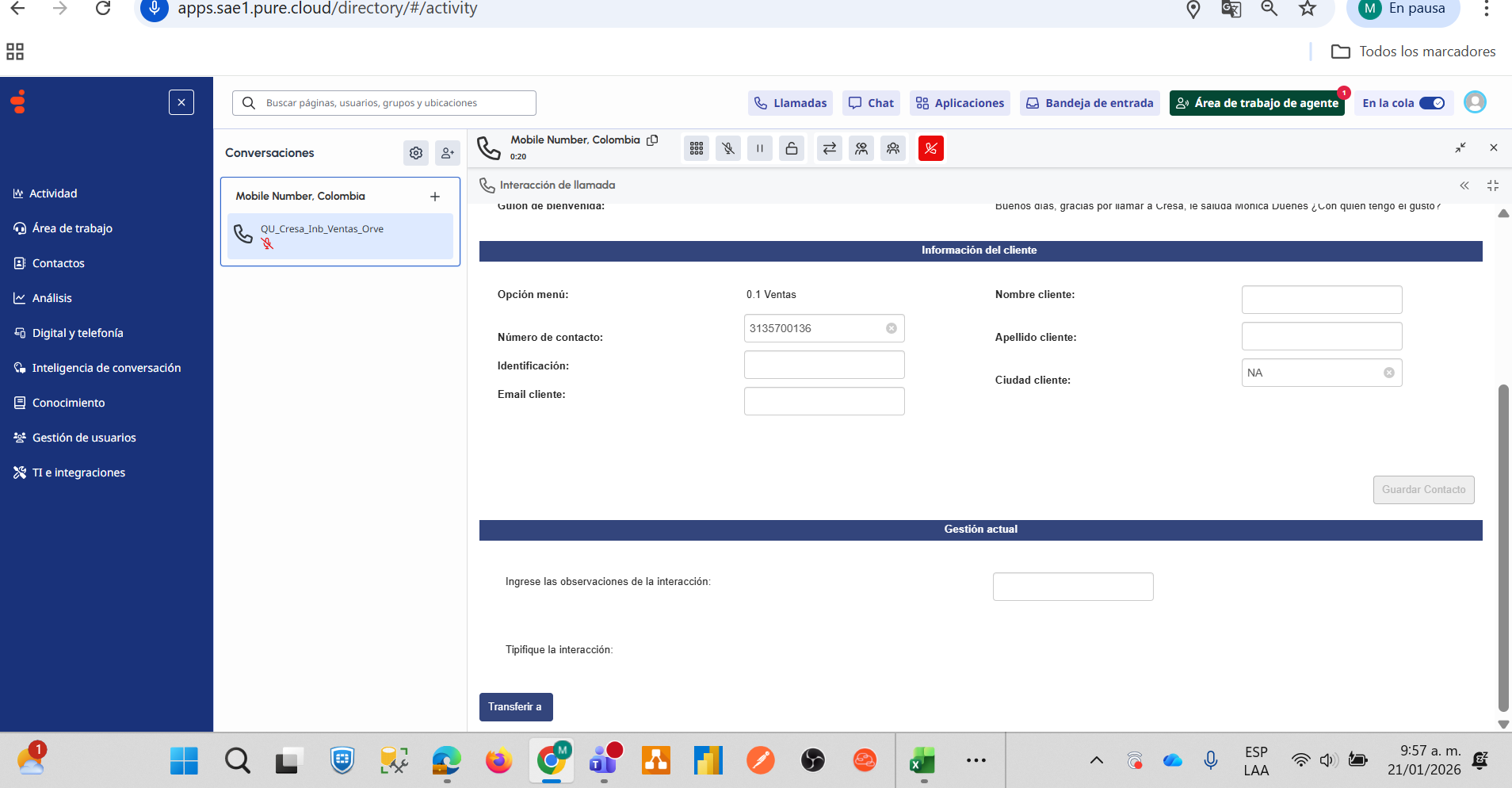Select the QU_Cresa_Inb_Ventas_Orve conversation
The image size is (1512, 788).
click(x=340, y=236)
